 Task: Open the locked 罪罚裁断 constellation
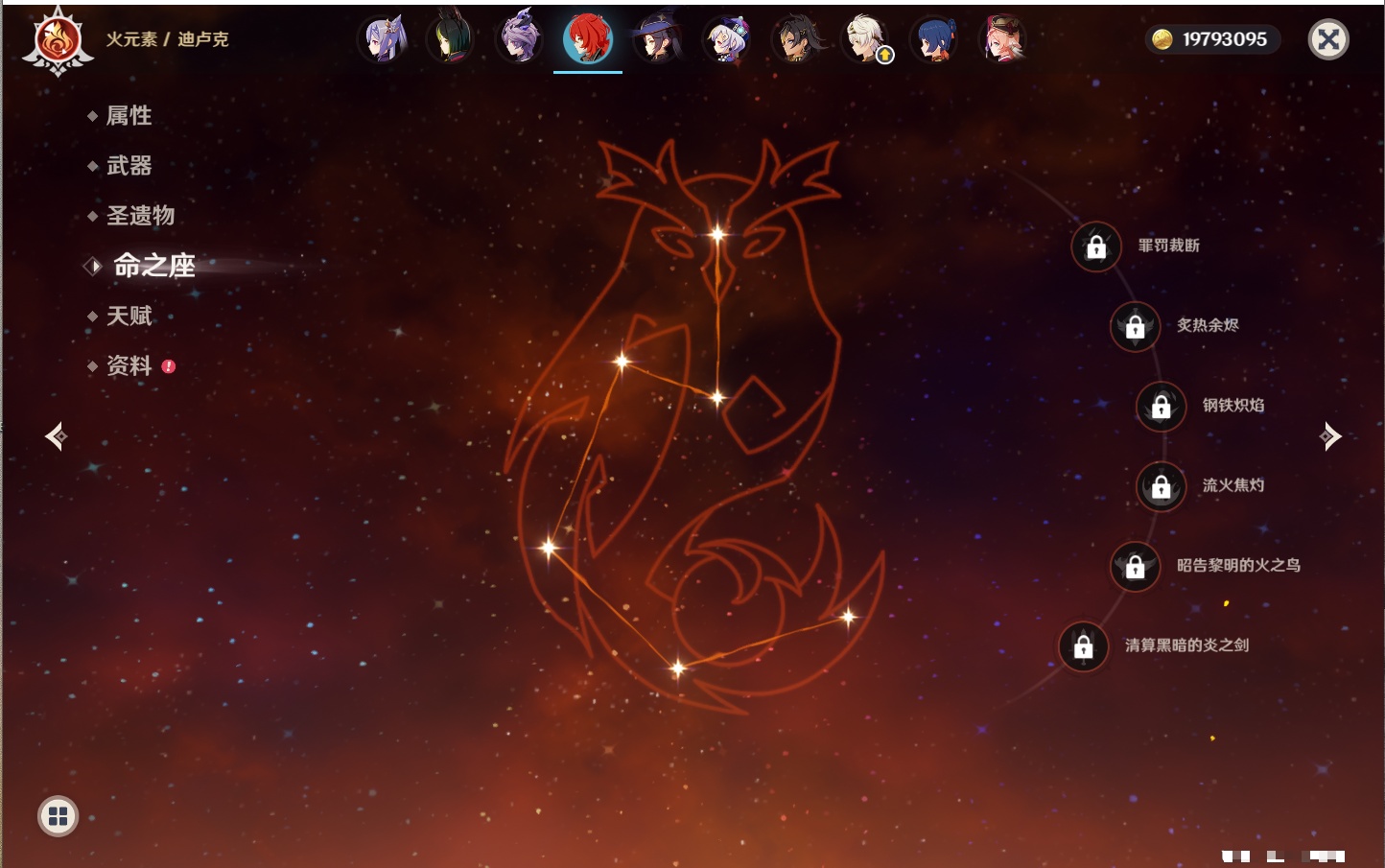[x=1096, y=246]
